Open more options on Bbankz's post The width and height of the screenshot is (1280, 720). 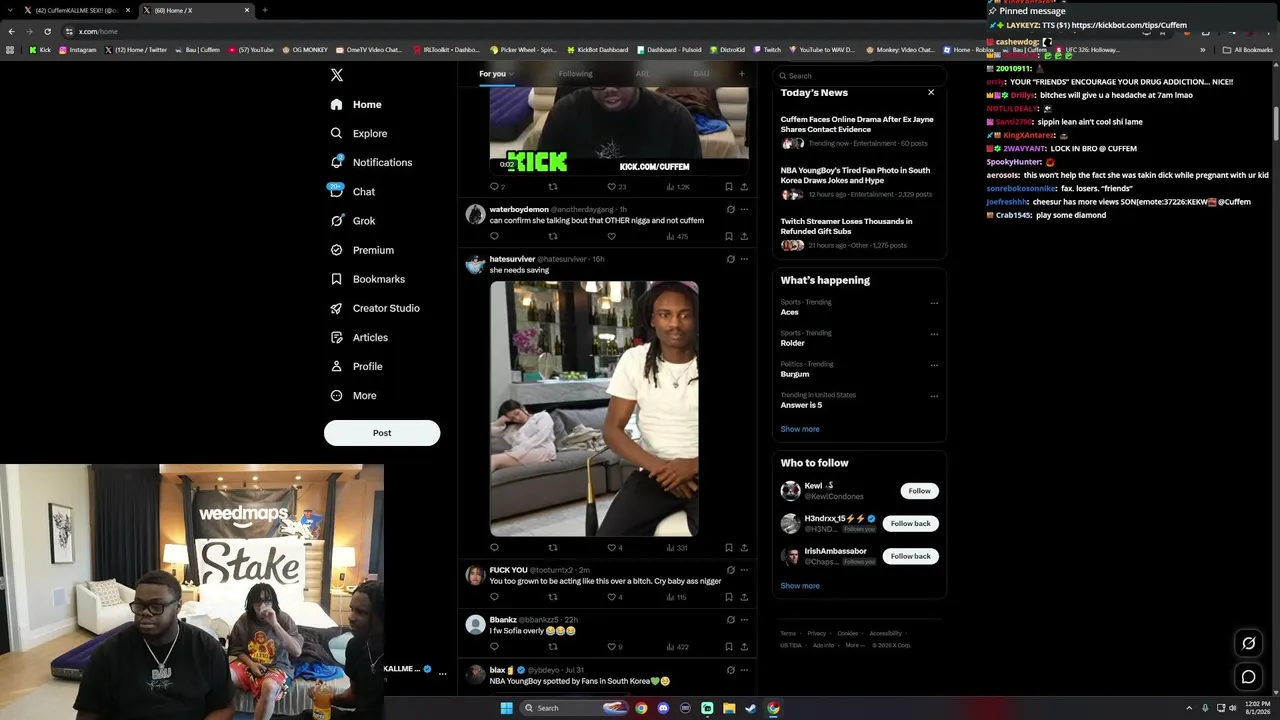tap(744, 620)
